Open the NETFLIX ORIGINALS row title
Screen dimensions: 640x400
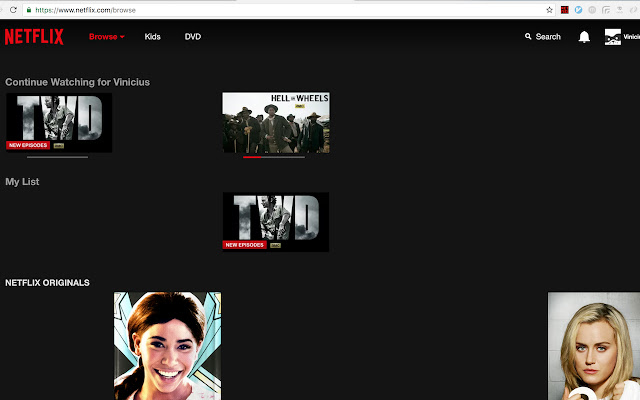(47, 282)
